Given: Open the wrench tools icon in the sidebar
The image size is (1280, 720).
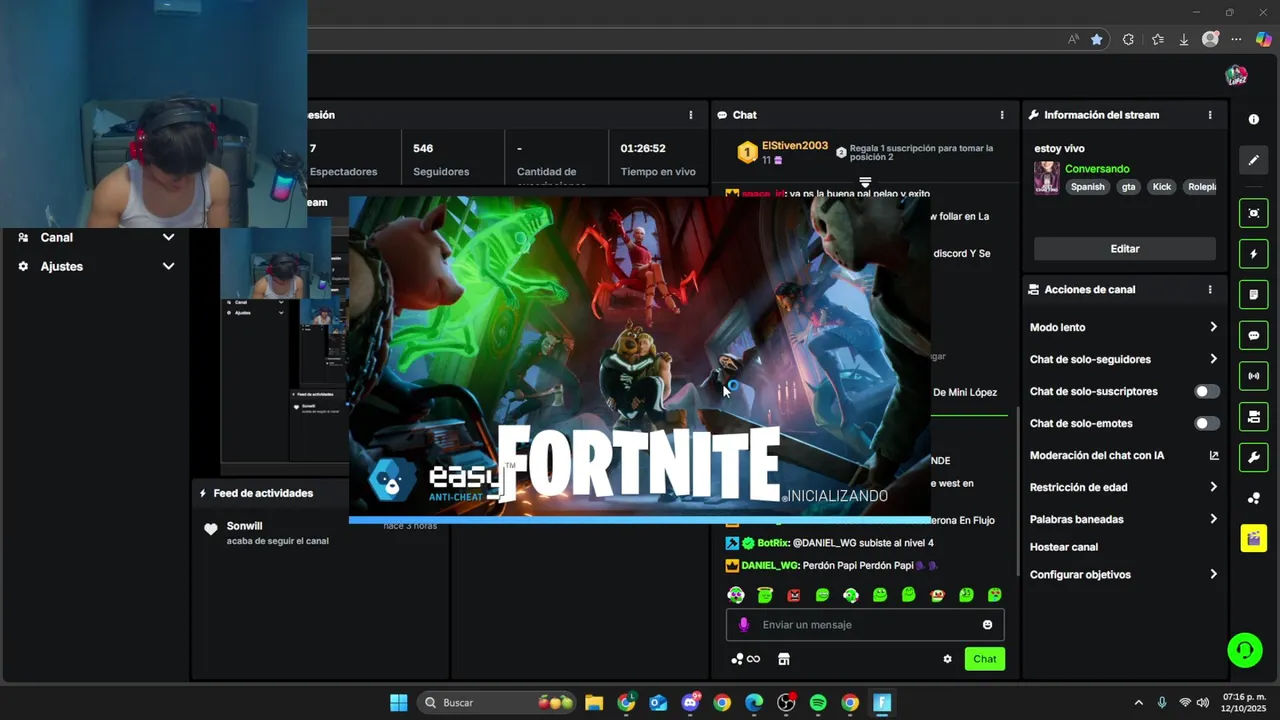Looking at the screenshot, I should 1253,458.
